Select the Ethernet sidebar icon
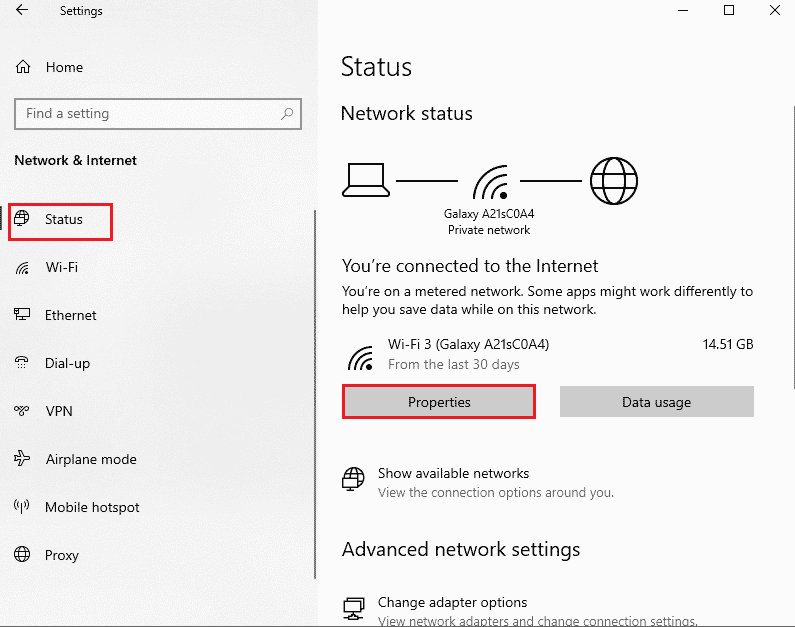The width and height of the screenshot is (795, 627). (x=22, y=315)
